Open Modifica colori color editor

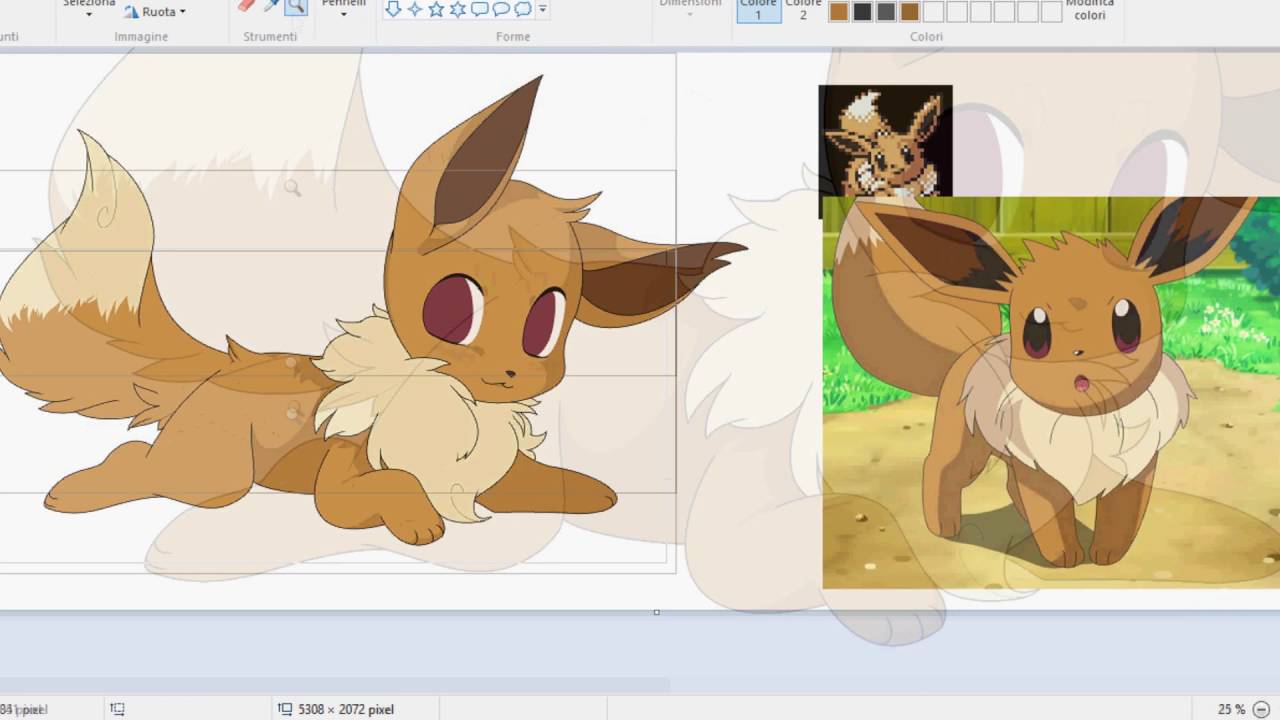(x=1089, y=10)
